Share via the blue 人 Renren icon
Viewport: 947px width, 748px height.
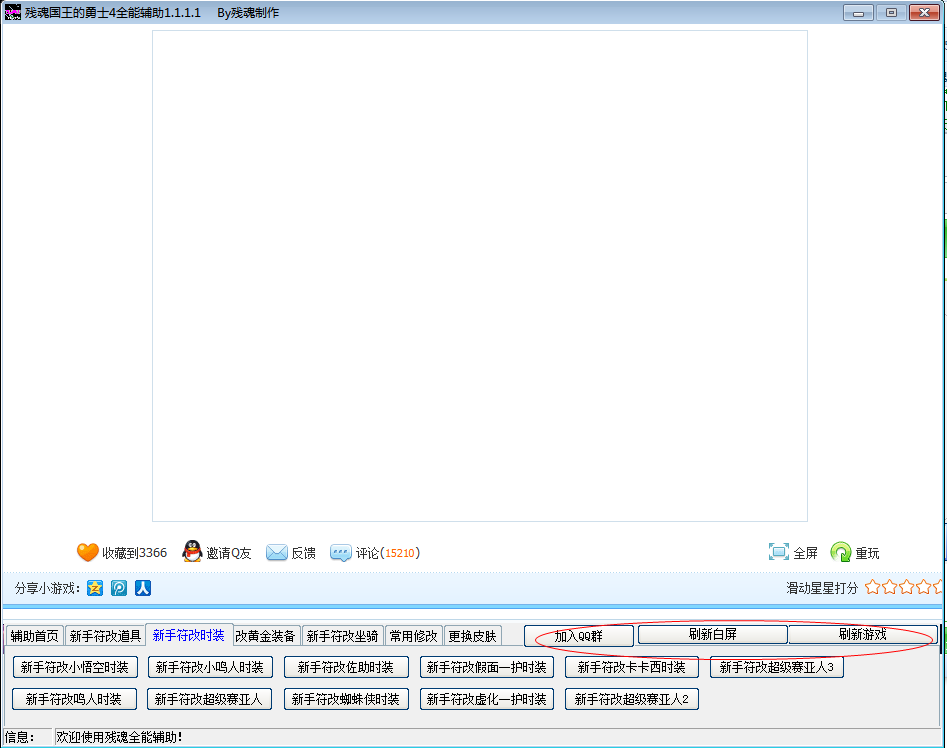pos(143,588)
